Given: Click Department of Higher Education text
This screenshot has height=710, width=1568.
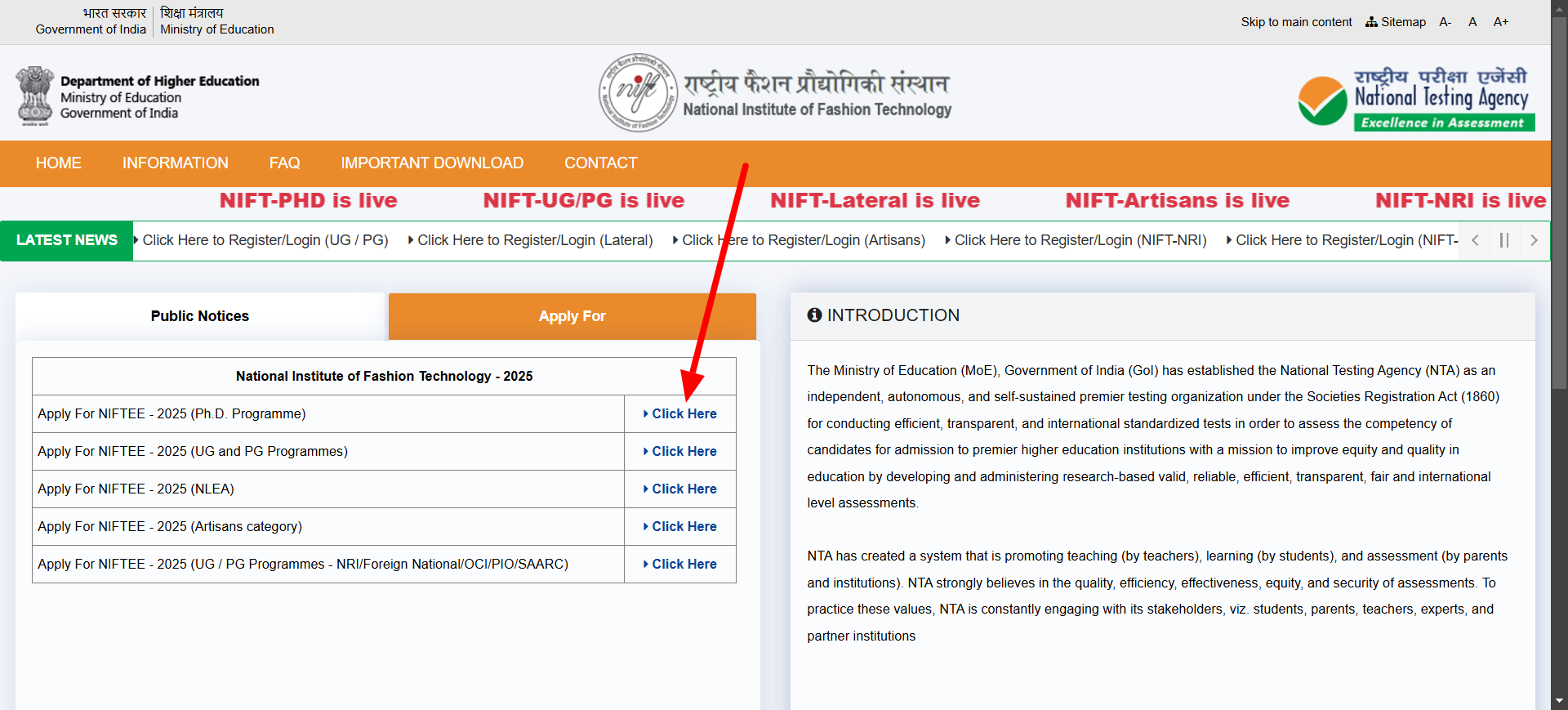Looking at the screenshot, I should [160, 81].
